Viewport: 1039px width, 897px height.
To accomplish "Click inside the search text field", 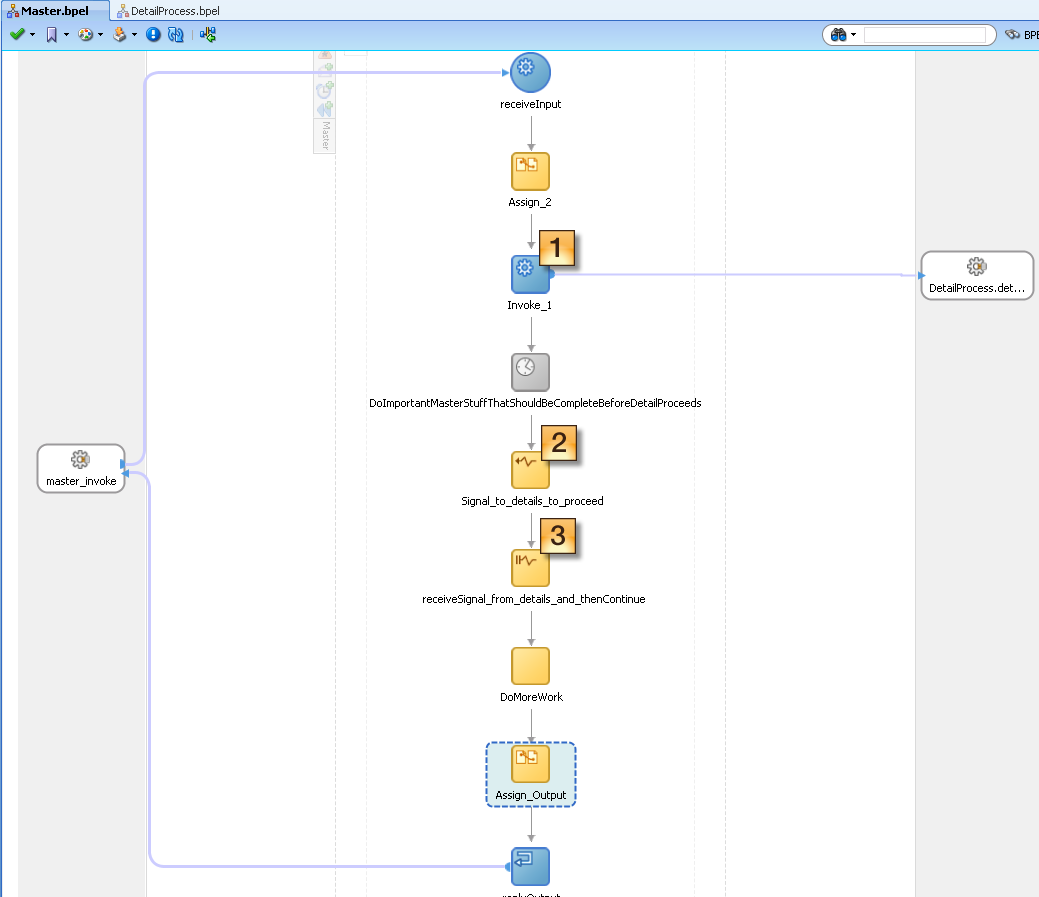I will [x=923, y=35].
